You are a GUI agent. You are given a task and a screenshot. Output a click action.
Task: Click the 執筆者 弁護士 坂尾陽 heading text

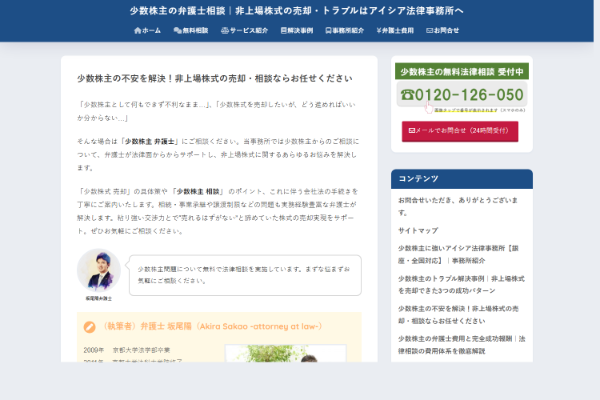click(x=213, y=327)
